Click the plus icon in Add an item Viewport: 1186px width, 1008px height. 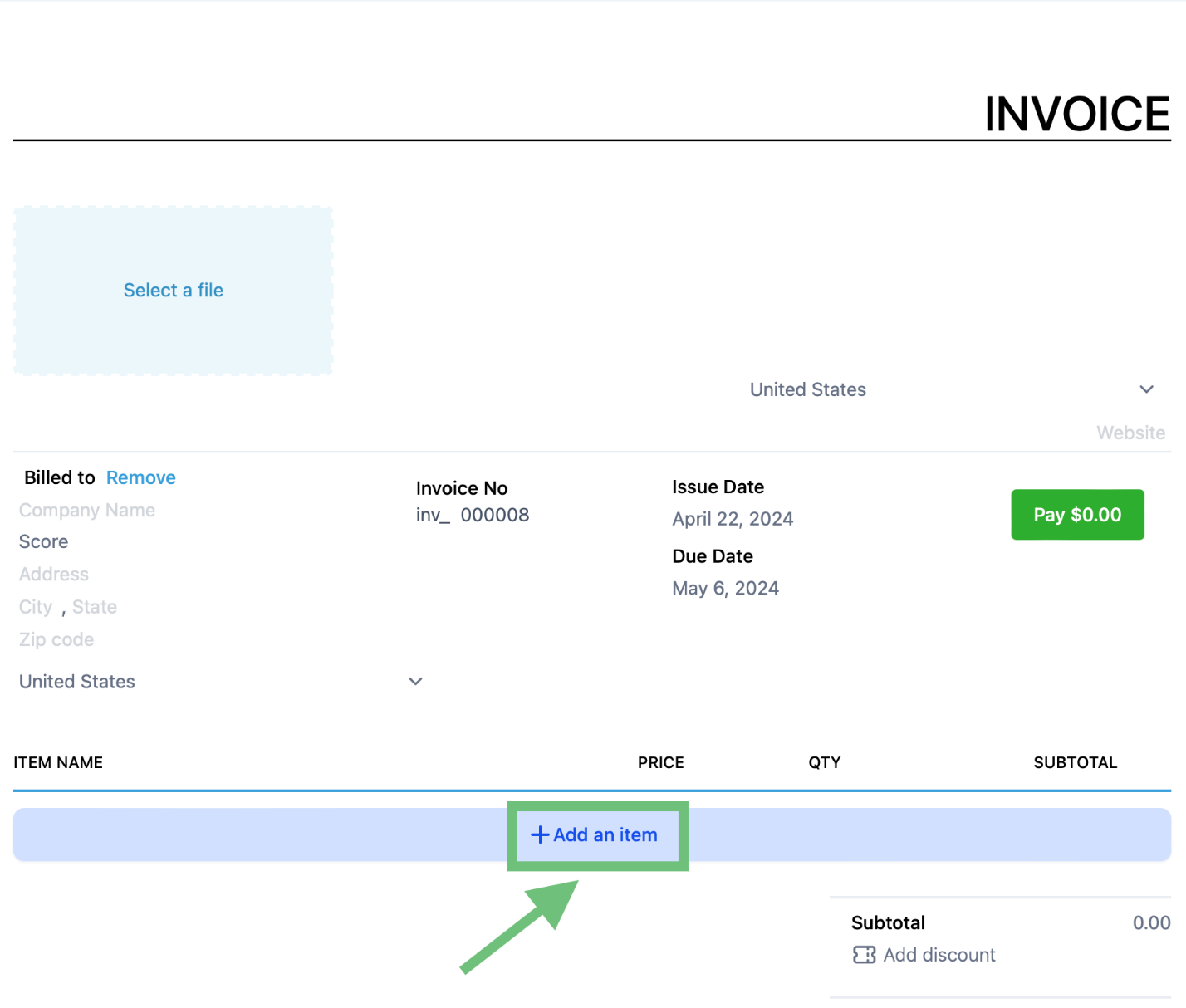(x=540, y=834)
